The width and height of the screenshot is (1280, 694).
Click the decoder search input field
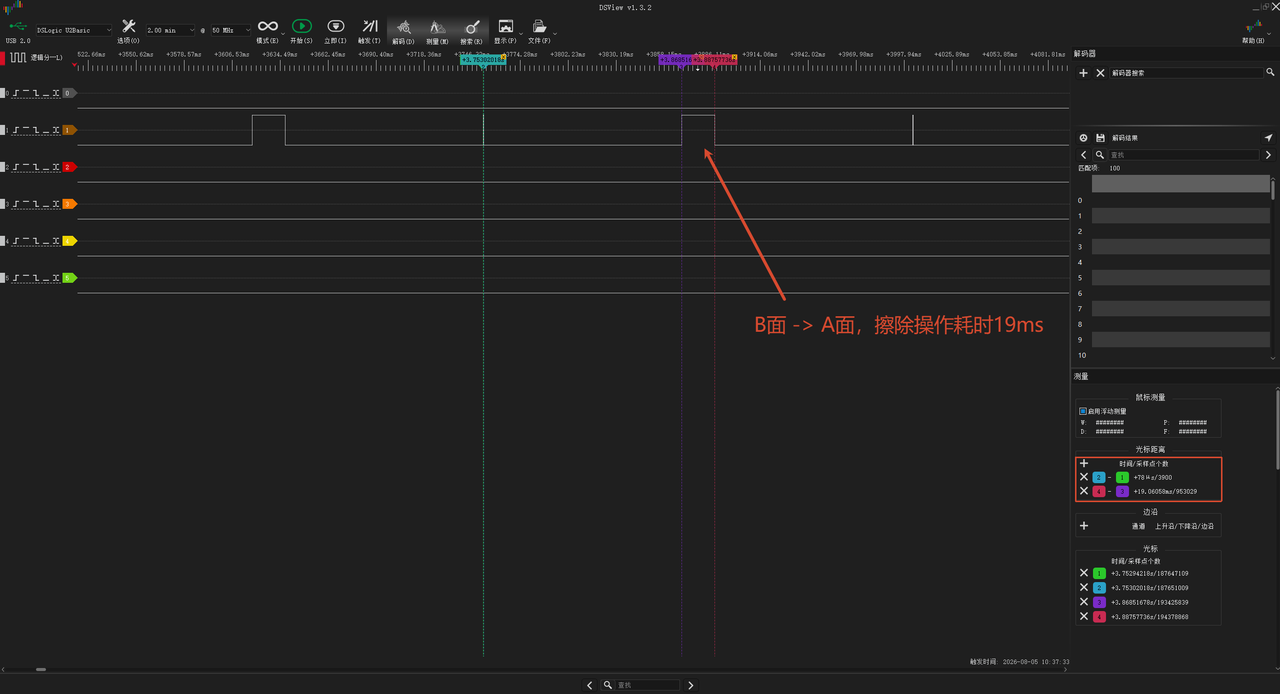1186,73
